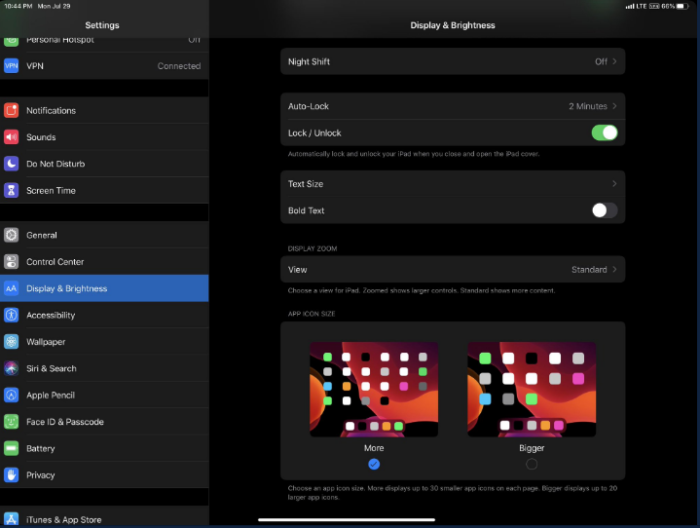Viewport: 700px width, 528px height.
Task: Tap the Accessibility figure icon
Action: click(x=11, y=315)
